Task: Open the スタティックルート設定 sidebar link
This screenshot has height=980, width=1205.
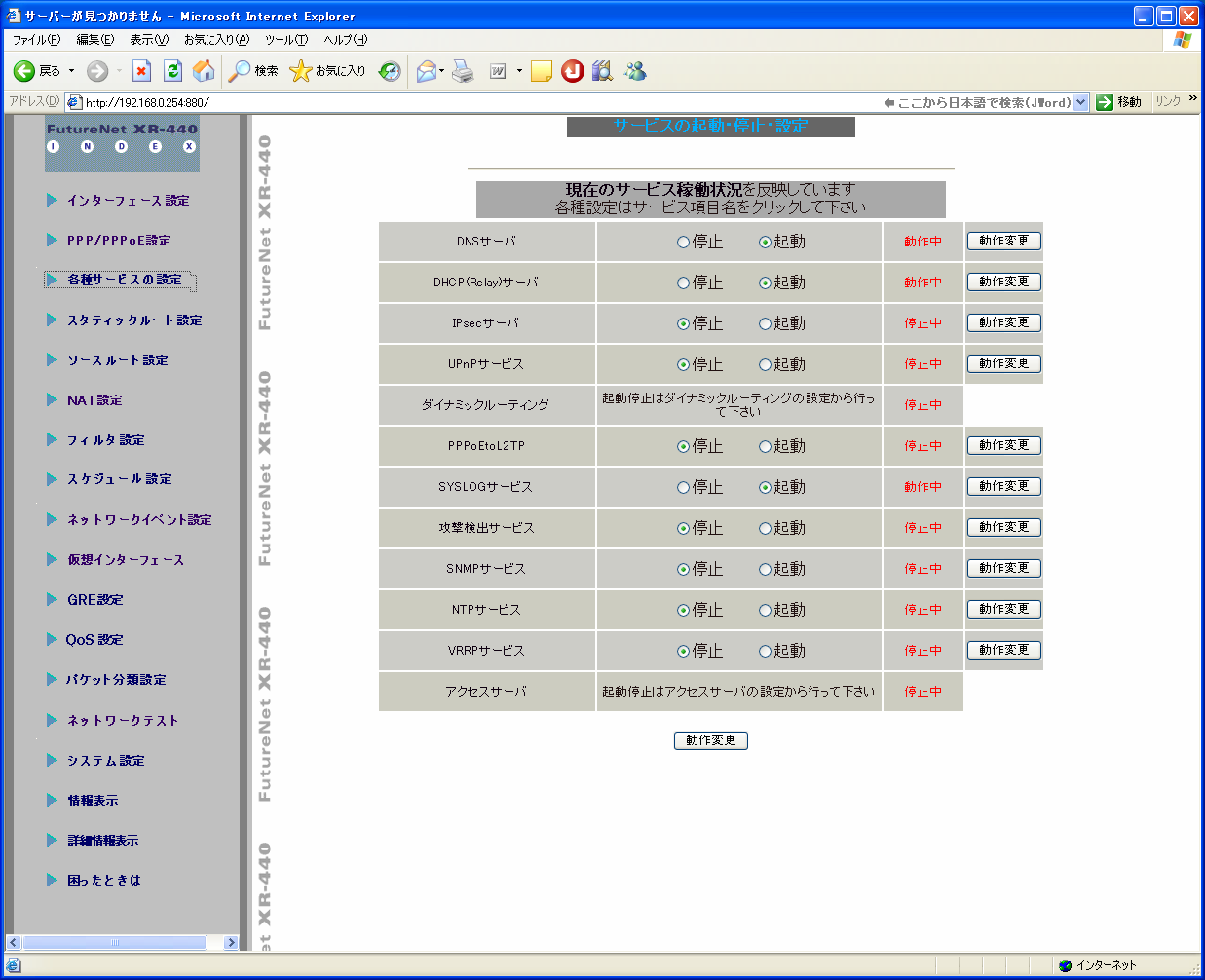Action: 134,320
